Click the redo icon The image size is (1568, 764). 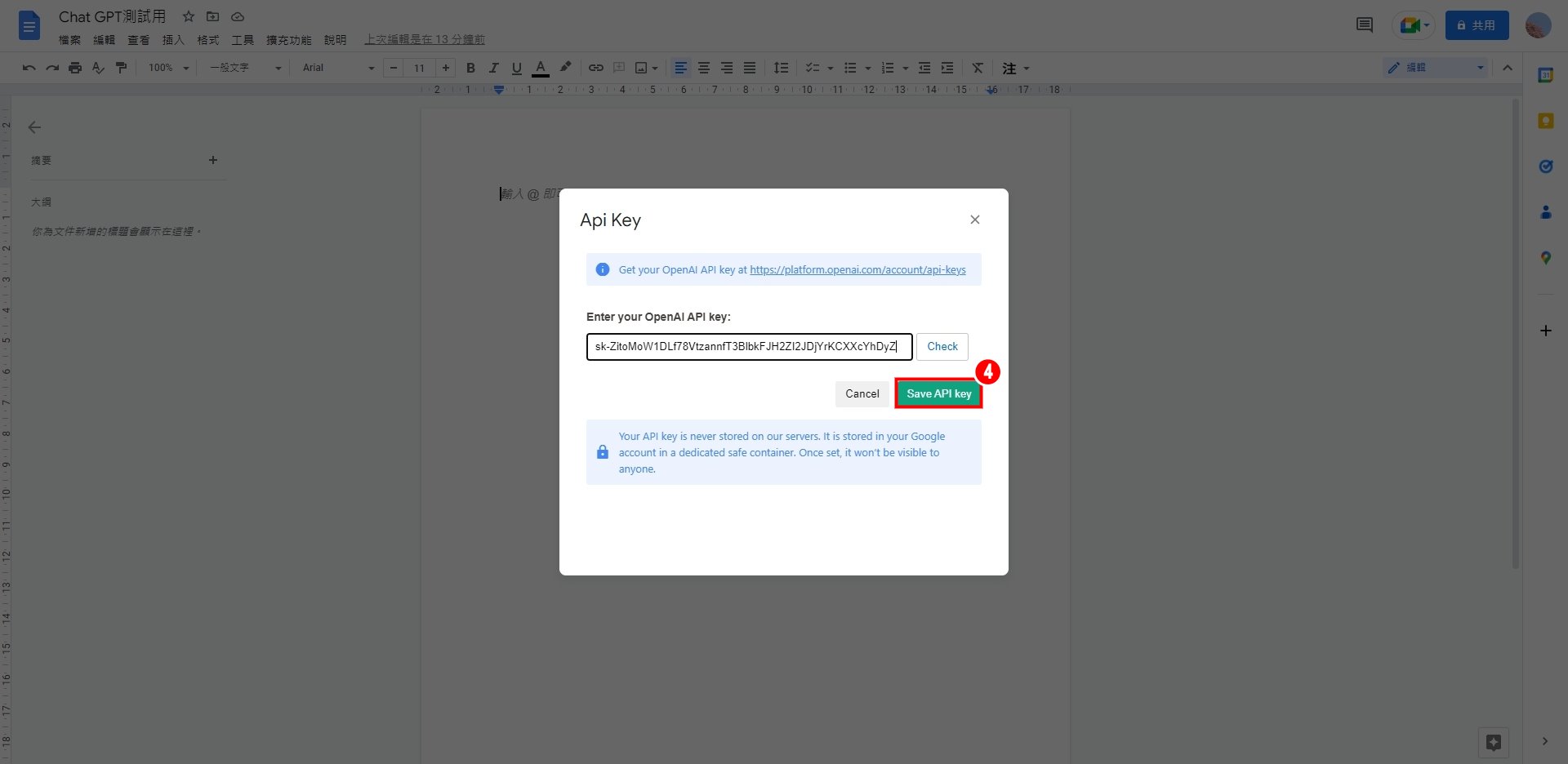coord(52,68)
